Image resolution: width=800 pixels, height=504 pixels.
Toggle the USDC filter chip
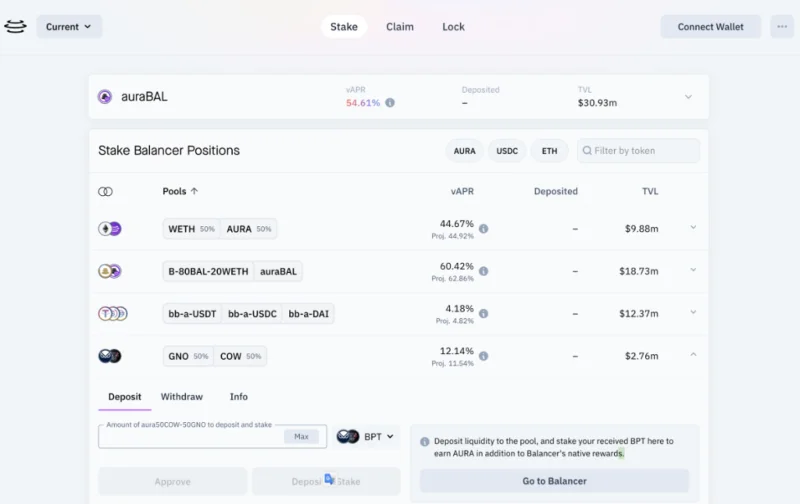click(507, 151)
